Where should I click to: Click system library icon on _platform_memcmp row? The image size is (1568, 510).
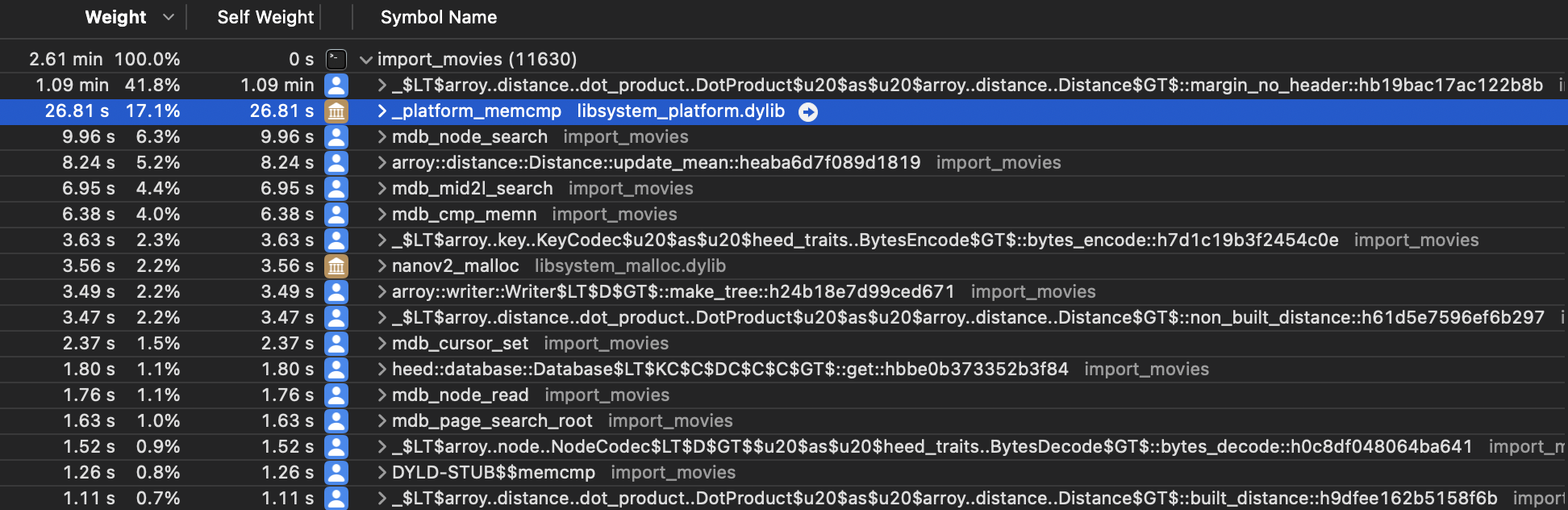[x=336, y=111]
